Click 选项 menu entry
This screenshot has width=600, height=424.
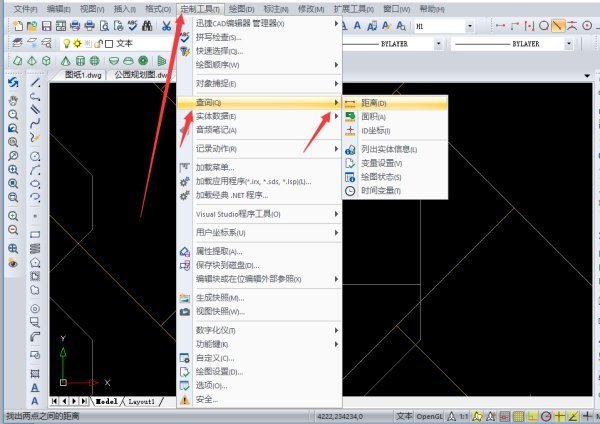click(x=259, y=385)
